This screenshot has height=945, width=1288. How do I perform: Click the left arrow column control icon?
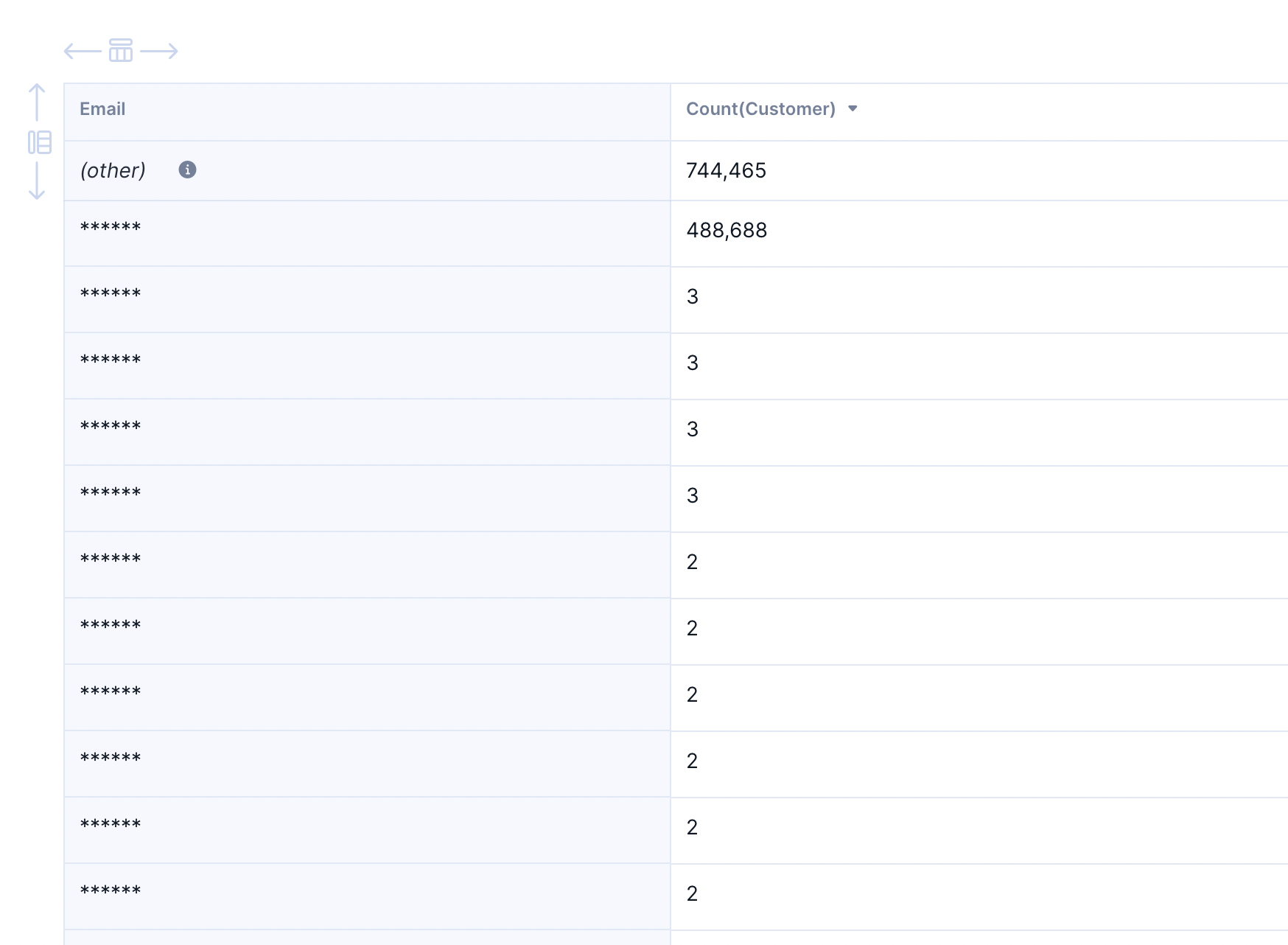pos(83,51)
